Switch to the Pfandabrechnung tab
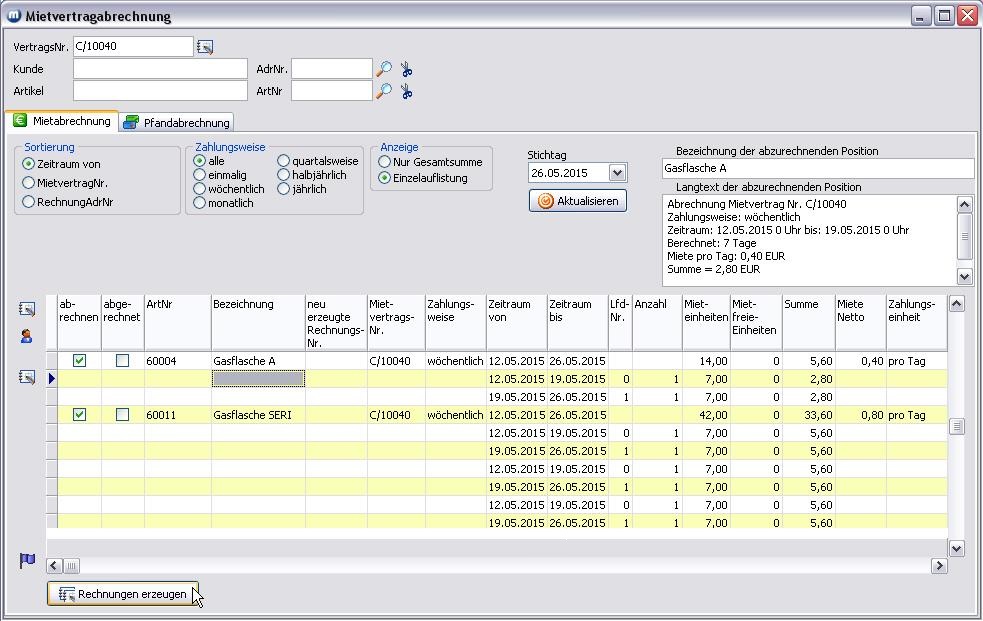This screenshot has width=983, height=621. pyautogui.click(x=176, y=123)
